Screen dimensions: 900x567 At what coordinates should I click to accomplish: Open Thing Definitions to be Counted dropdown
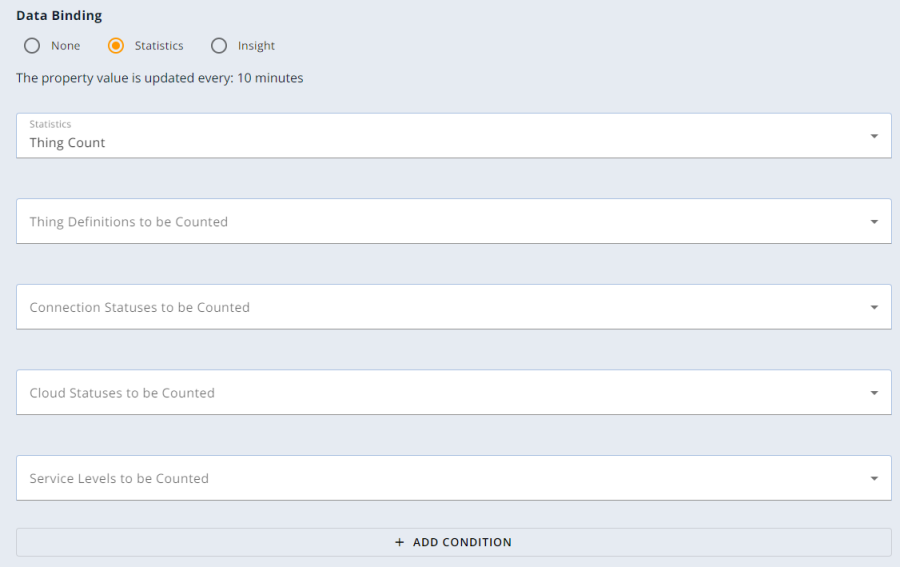(x=453, y=221)
